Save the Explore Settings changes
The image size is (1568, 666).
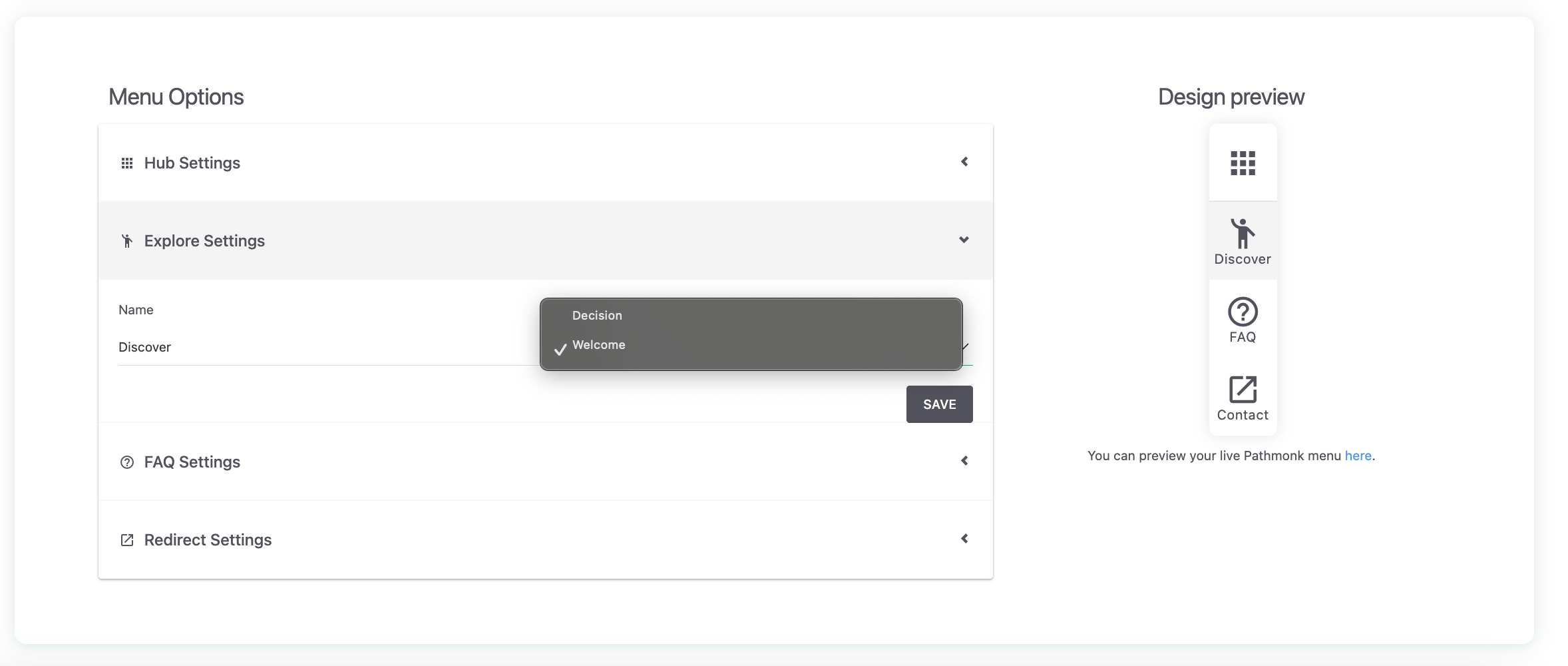point(939,404)
